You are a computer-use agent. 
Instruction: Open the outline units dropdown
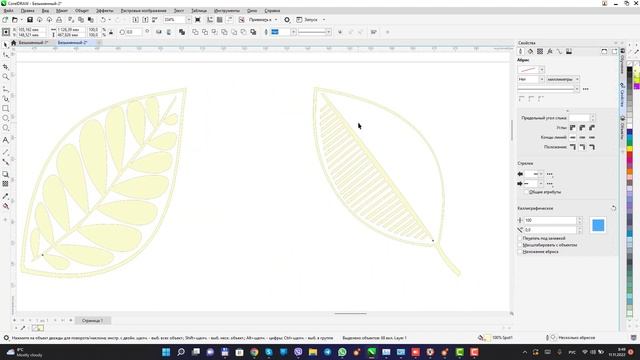point(577,79)
